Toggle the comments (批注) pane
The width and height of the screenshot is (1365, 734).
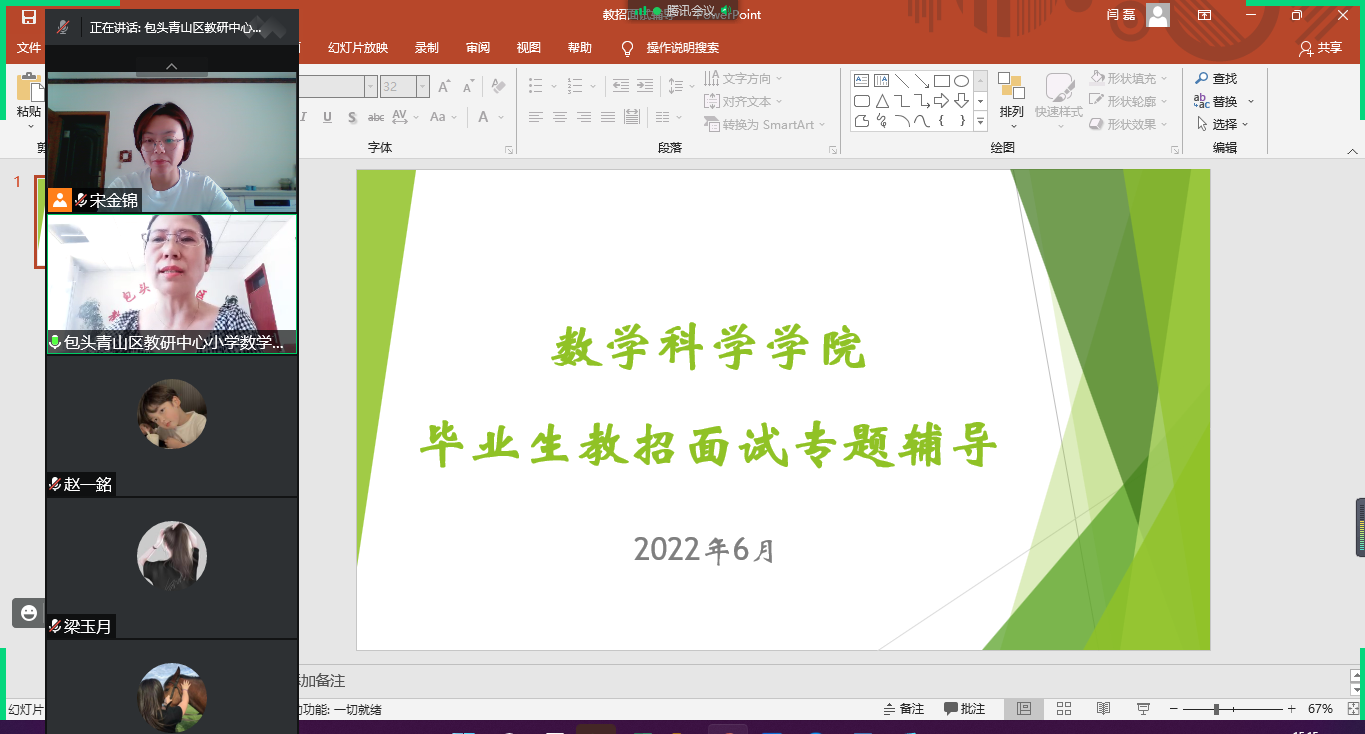tap(965, 708)
